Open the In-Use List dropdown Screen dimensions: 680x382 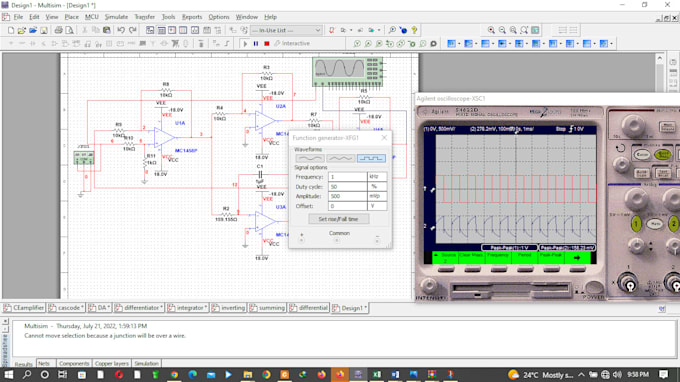318,30
